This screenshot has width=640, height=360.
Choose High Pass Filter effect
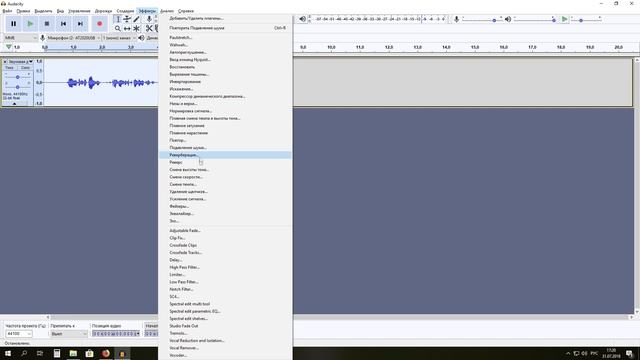225,267
